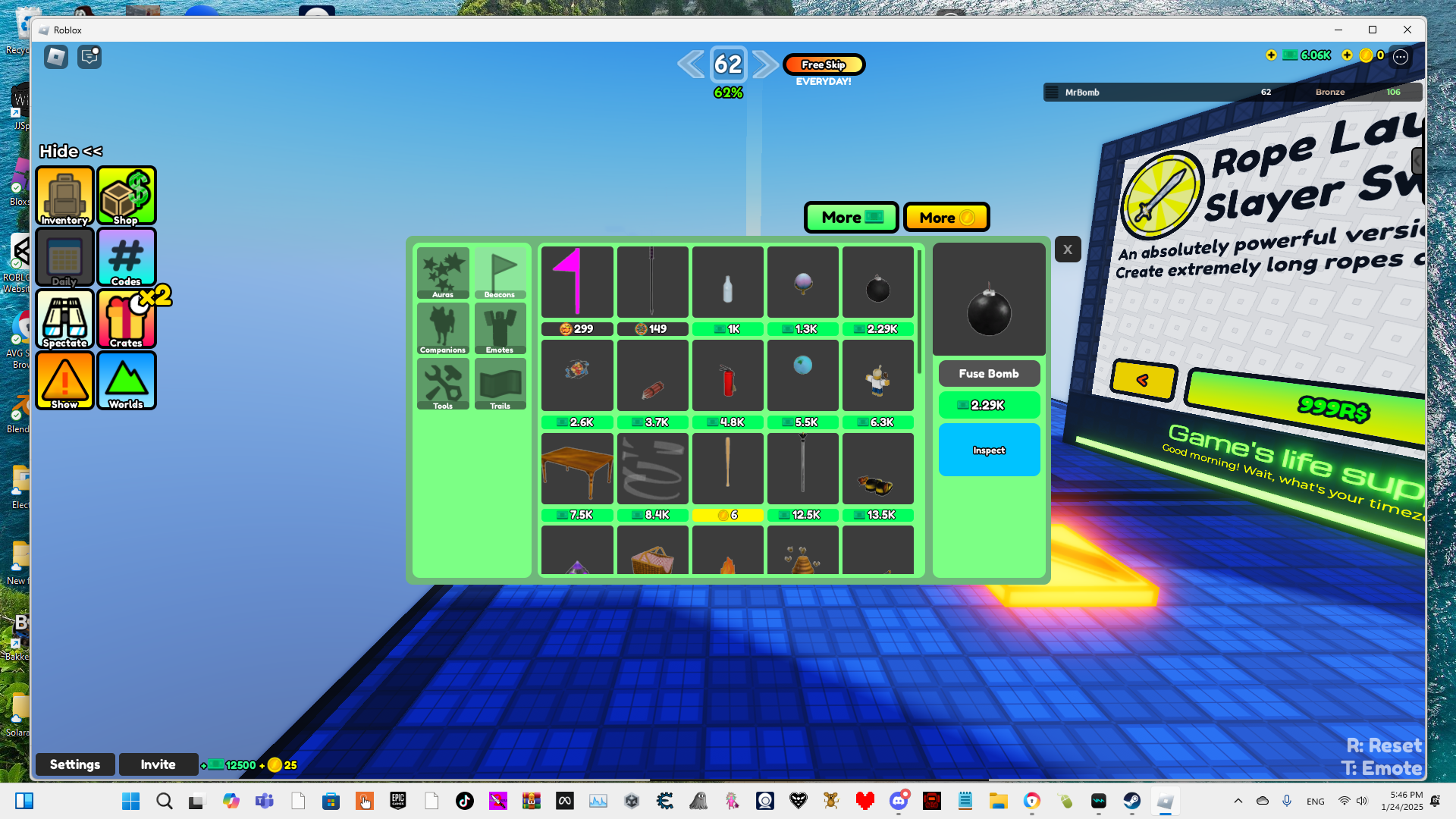Open the Crates gift icon
Image resolution: width=1456 pixels, height=819 pixels.
coord(127,318)
